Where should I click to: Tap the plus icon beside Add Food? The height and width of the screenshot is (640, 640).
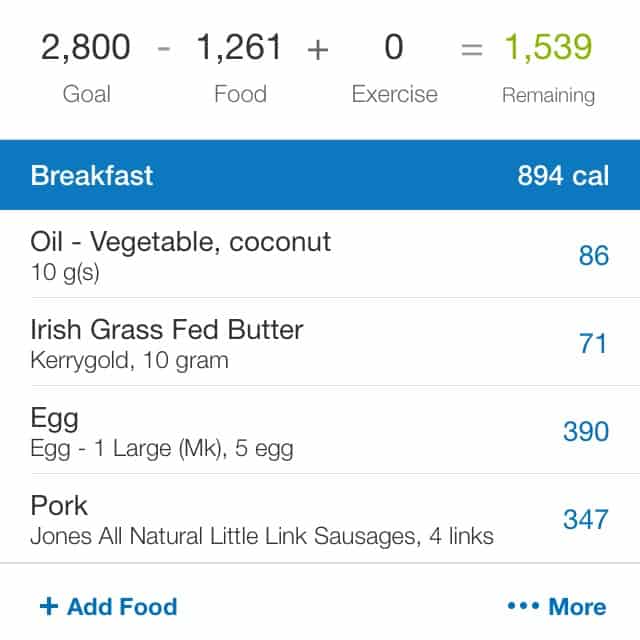coord(49,606)
